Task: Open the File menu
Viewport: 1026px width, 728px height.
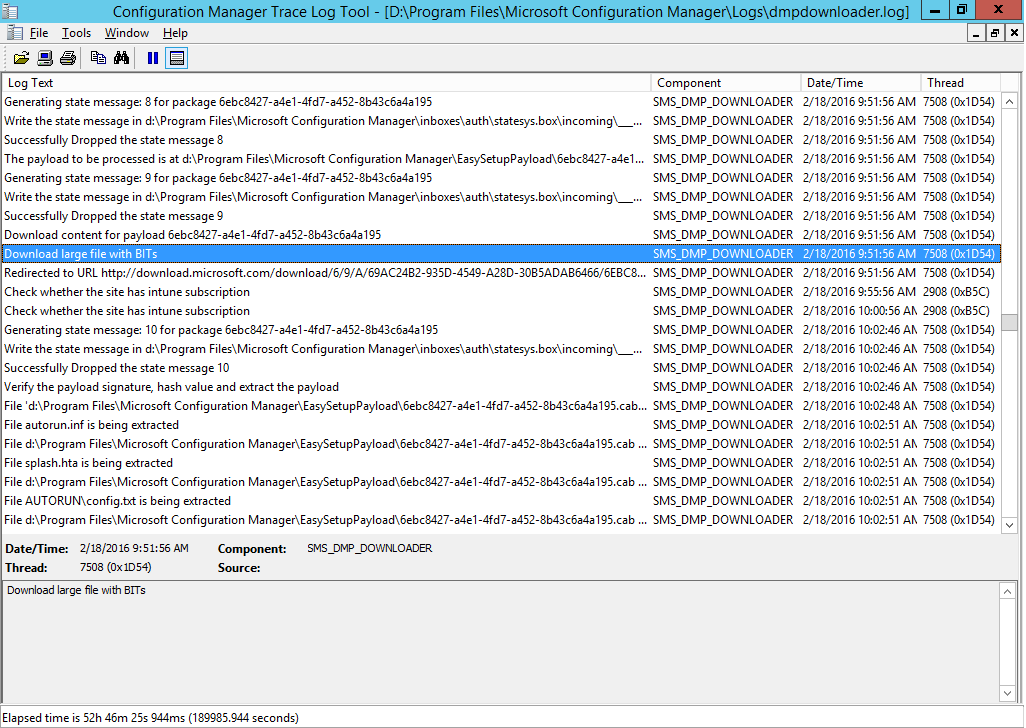Action: tap(39, 33)
